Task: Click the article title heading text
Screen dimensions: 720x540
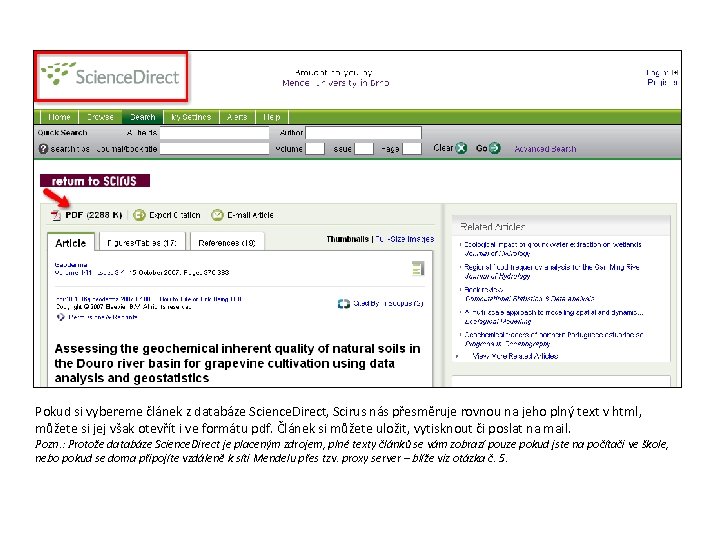Action: (237, 363)
